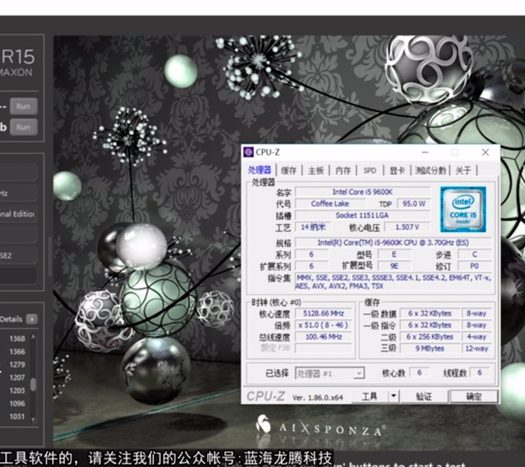This screenshot has width=525, height=467.
Task: Click the 14 纳米 process value
Action: pyautogui.click(x=313, y=227)
